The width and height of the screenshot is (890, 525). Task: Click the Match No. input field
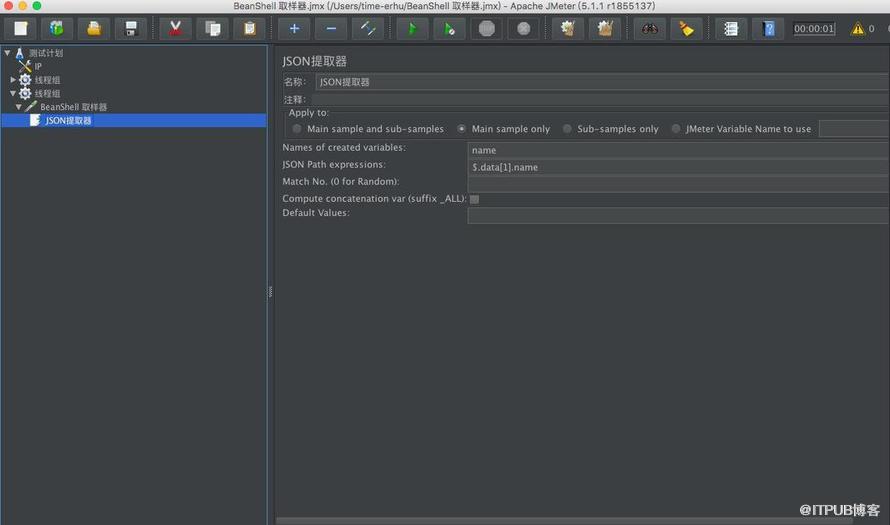(x=678, y=184)
